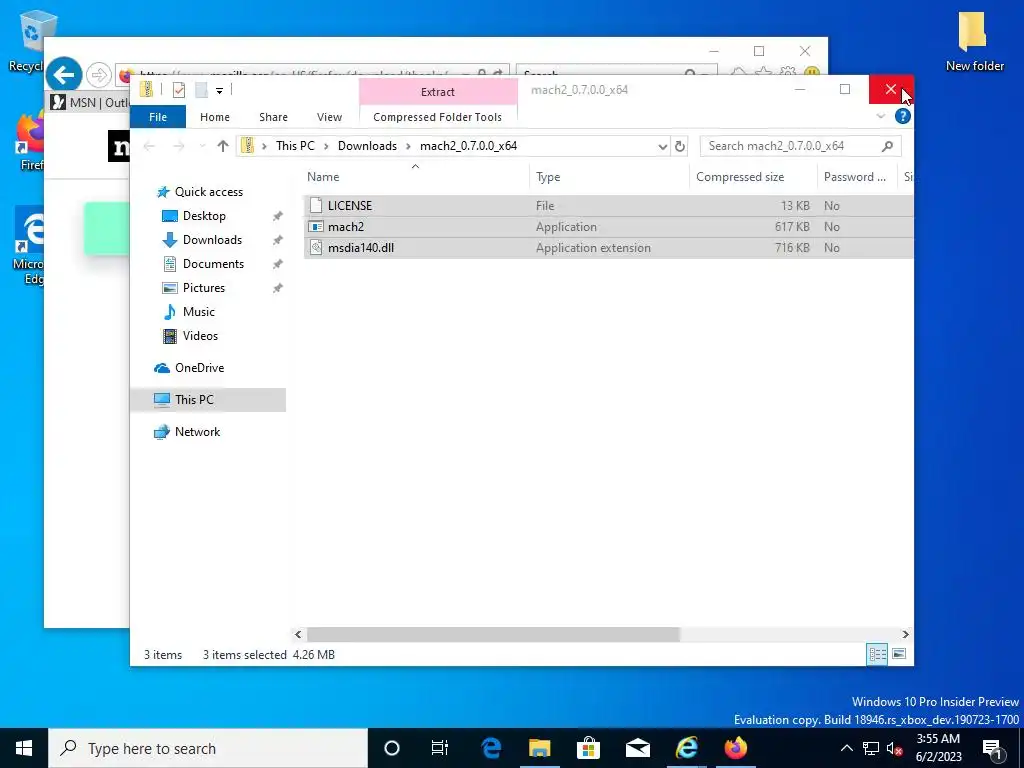Screen dimensions: 1024x768
Task: Click the pin icon beside Desktop
Action: coord(277,216)
